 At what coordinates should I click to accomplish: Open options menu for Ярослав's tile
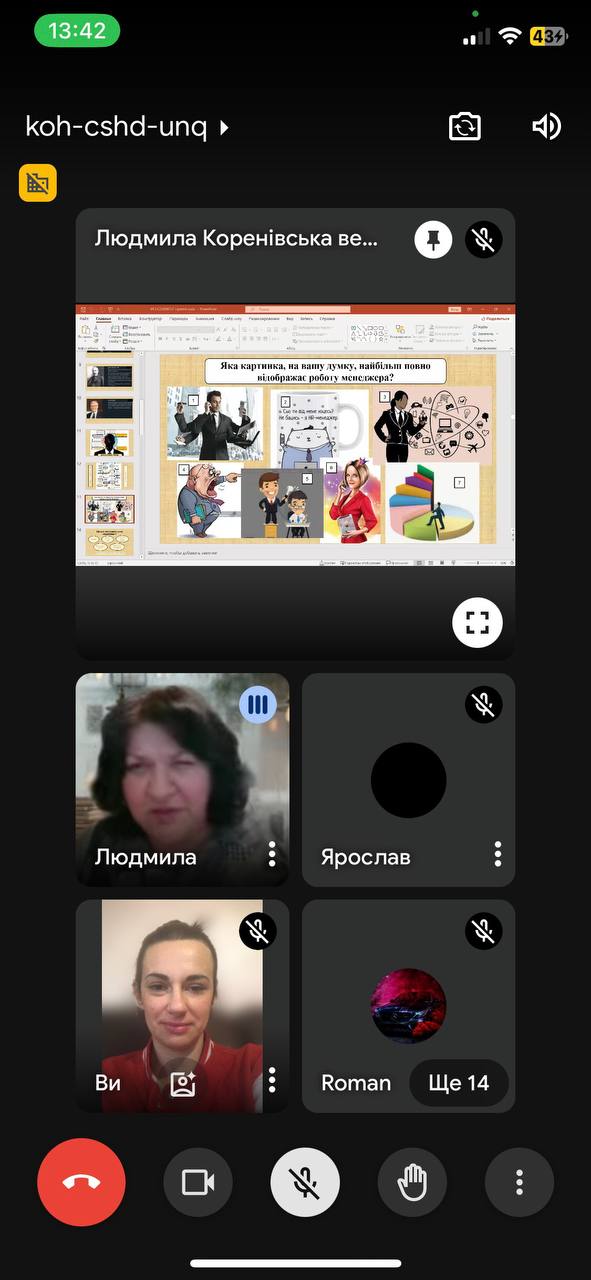tap(498, 854)
